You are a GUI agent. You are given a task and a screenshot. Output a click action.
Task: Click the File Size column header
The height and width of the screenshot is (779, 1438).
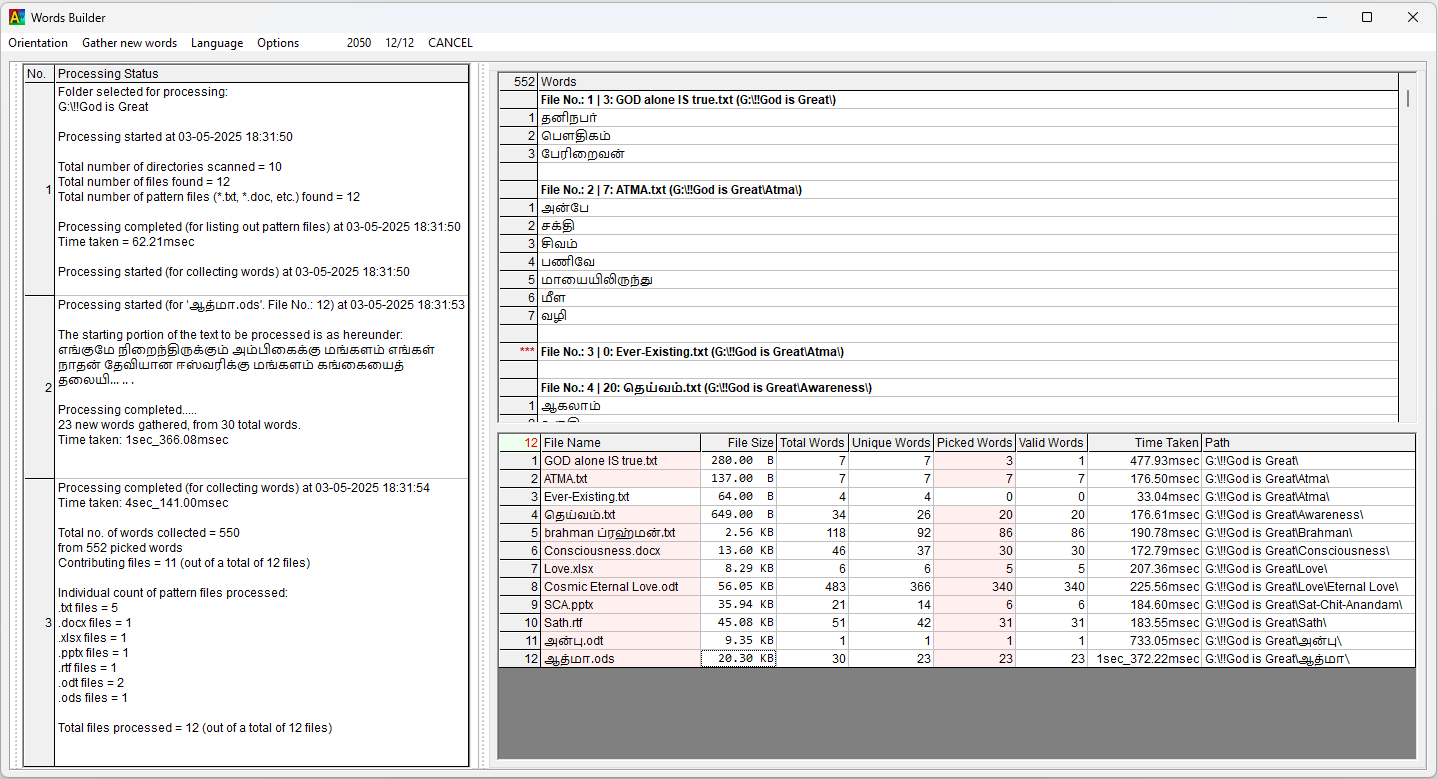(x=738, y=442)
